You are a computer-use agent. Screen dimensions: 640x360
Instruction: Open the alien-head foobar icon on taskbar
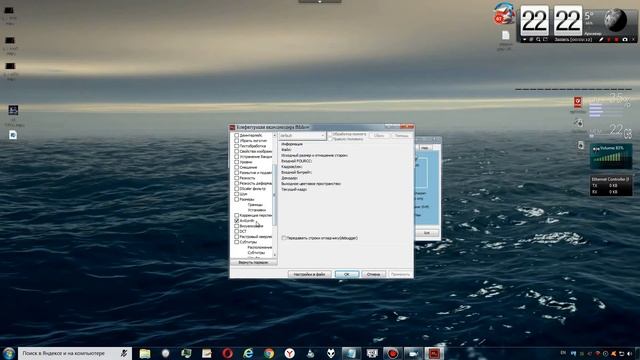(331, 353)
